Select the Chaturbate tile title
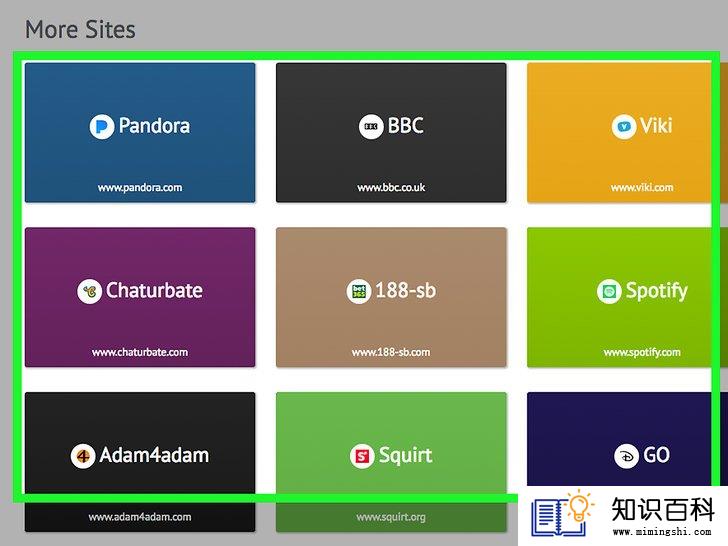The image size is (728, 546). click(x=154, y=291)
